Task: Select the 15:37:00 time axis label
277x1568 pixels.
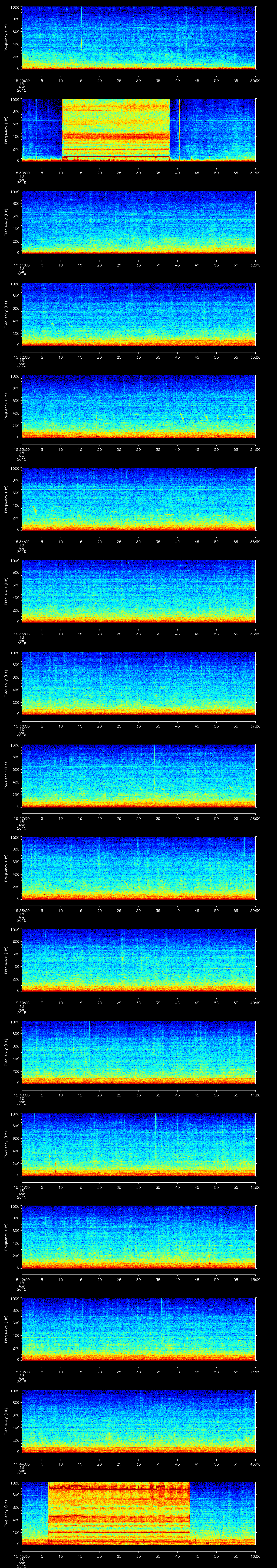Action: click(21, 818)
